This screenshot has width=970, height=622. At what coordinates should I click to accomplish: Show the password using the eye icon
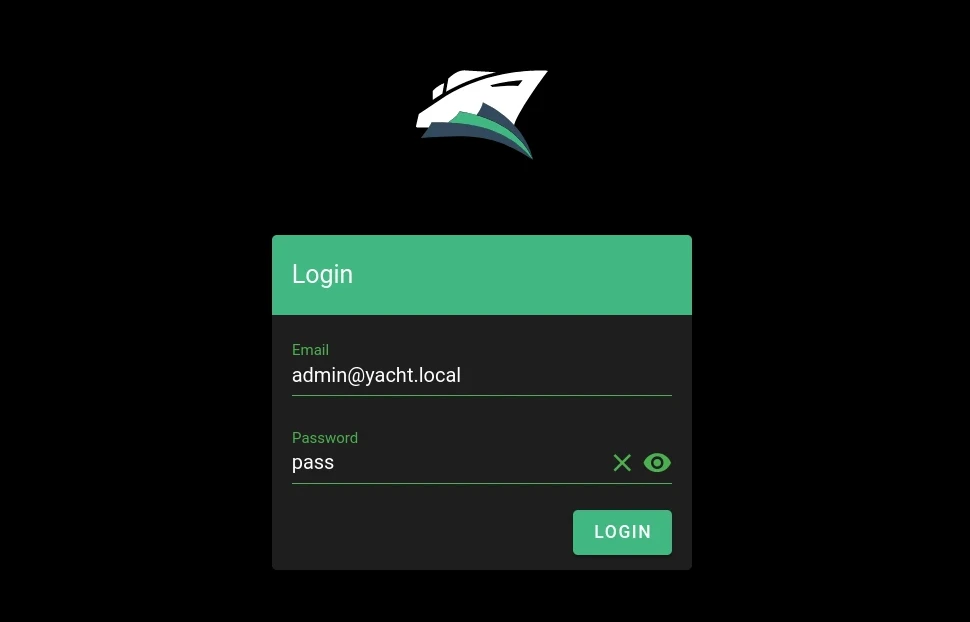(657, 462)
